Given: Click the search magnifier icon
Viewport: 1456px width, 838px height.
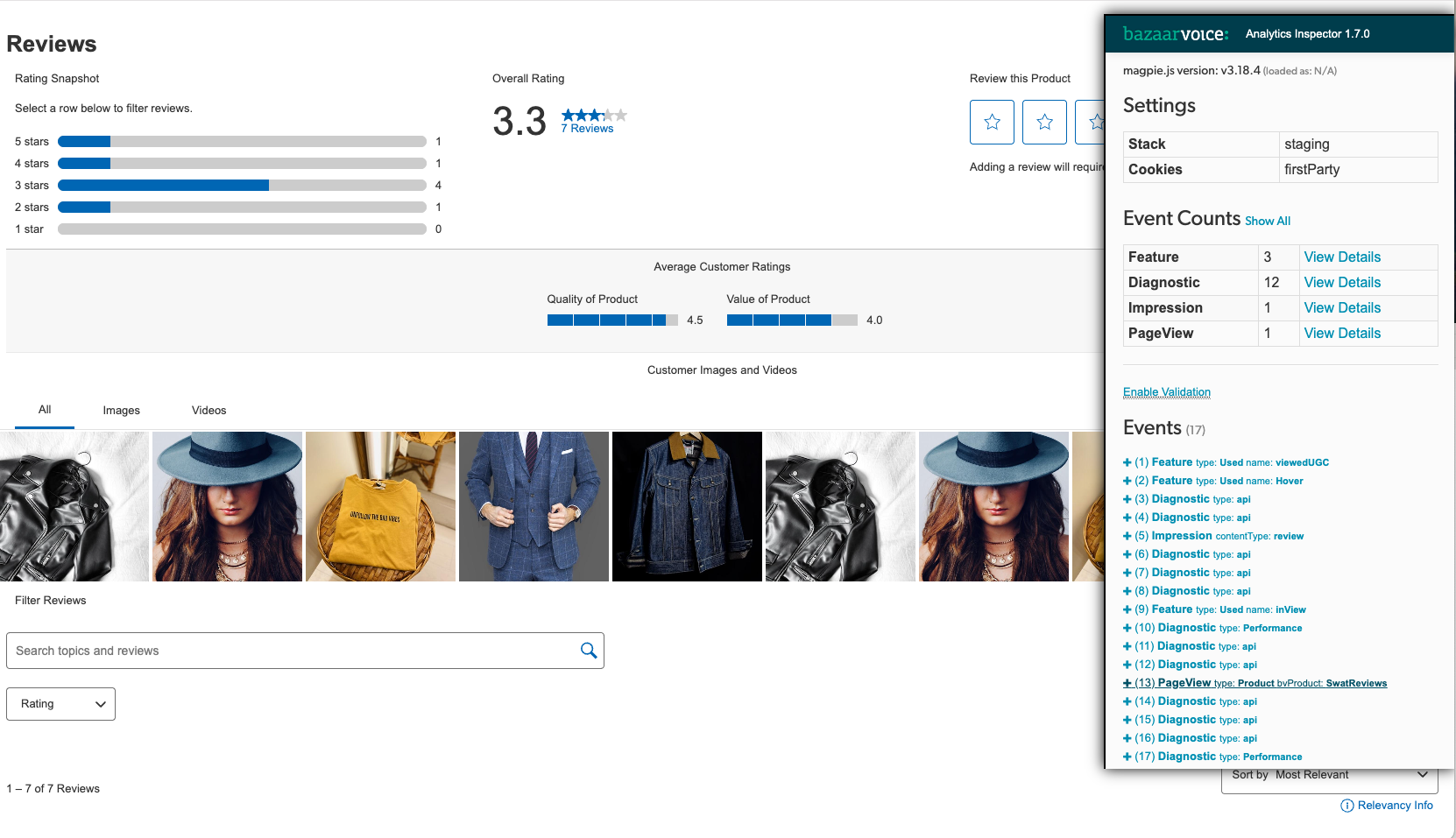Looking at the screenshot, I should 589,651.
